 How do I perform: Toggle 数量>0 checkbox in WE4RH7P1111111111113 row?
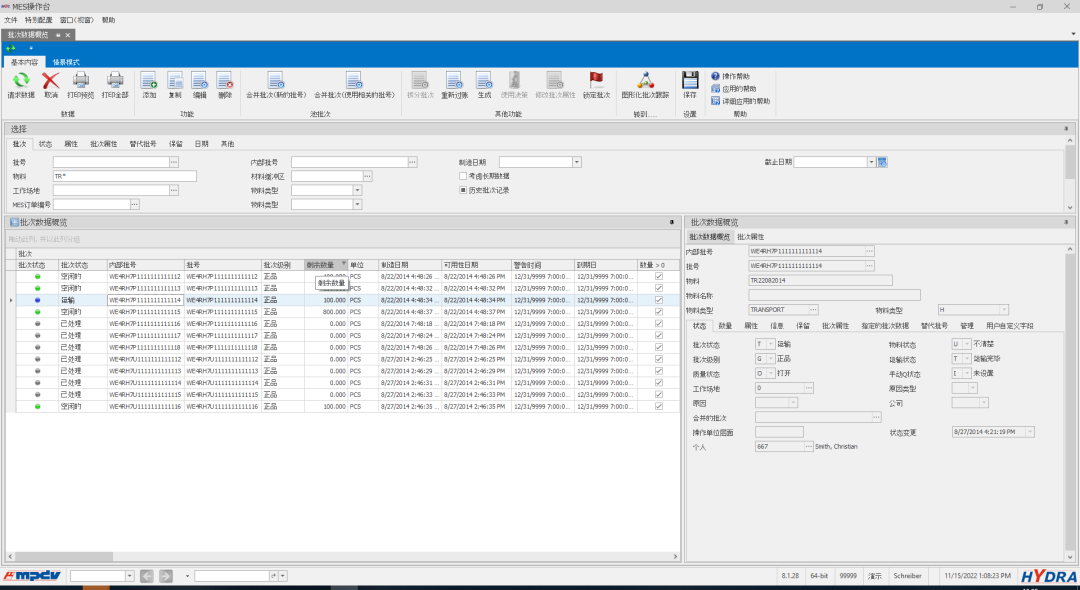[659, 288]
